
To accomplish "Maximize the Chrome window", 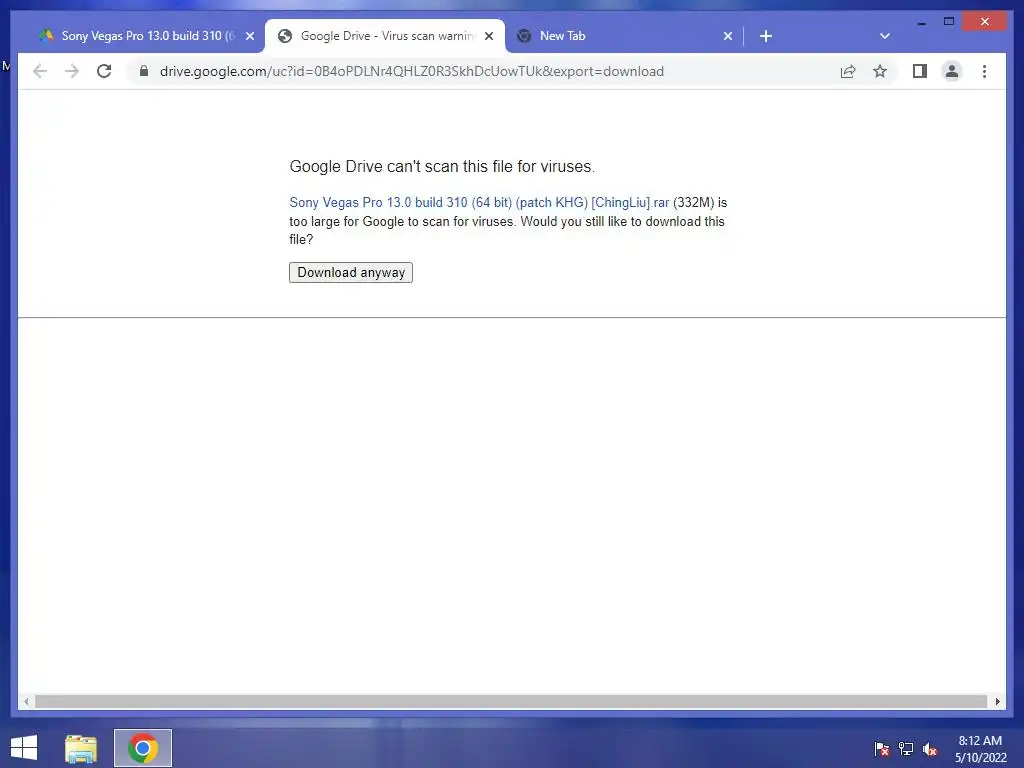I will [949, 22].
